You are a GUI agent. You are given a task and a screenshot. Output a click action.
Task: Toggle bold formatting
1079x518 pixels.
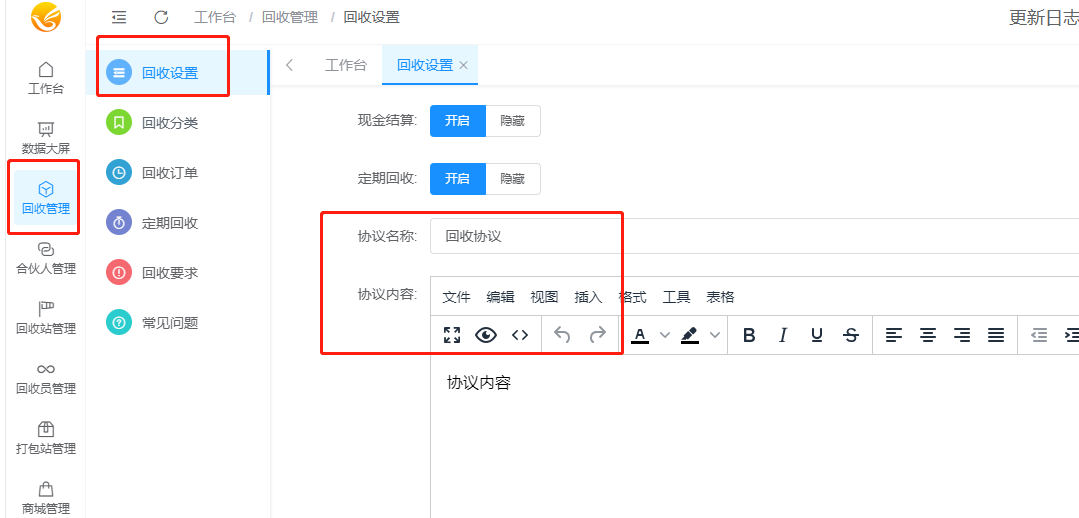(x=749, y=335)
